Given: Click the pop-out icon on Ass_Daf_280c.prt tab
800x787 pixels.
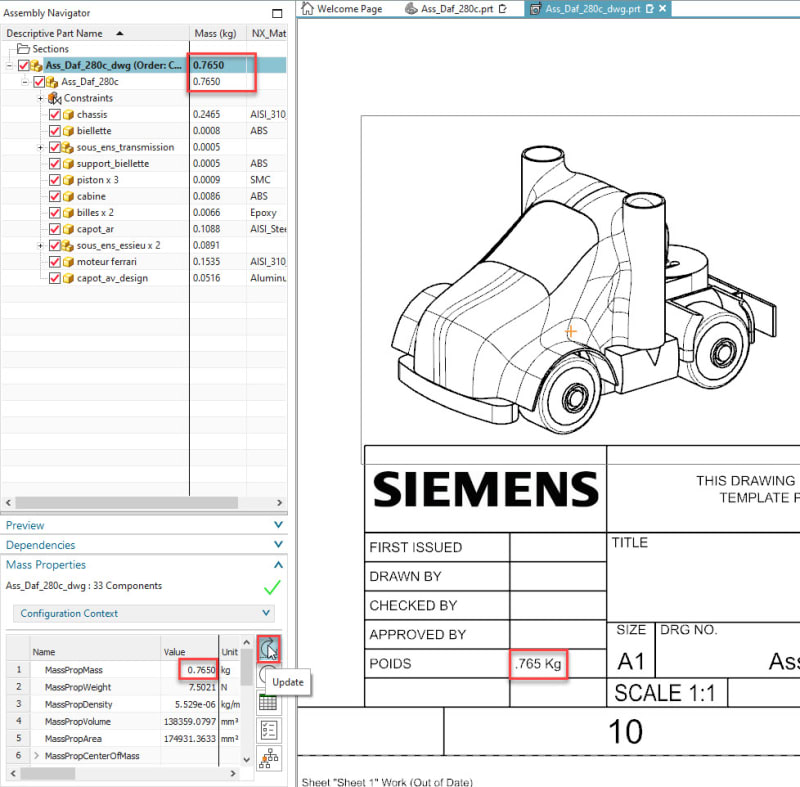Looking at the screenshot, I should click(503, 9).
